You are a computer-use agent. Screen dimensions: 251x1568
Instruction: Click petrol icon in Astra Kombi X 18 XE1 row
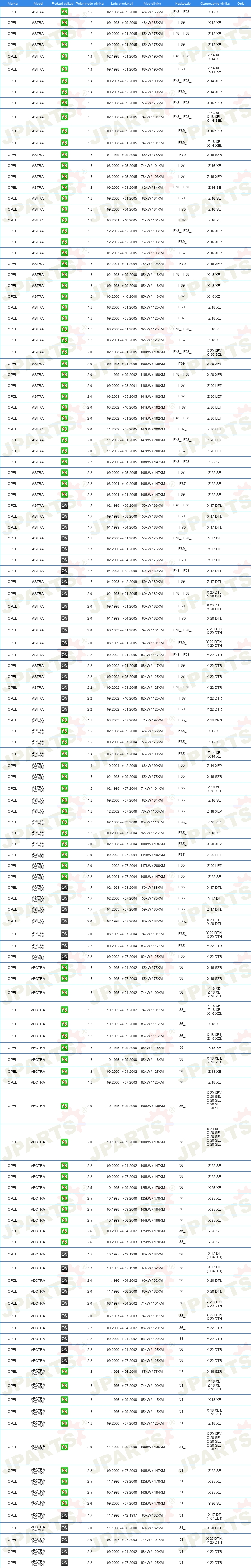click(x=64, y=822)
